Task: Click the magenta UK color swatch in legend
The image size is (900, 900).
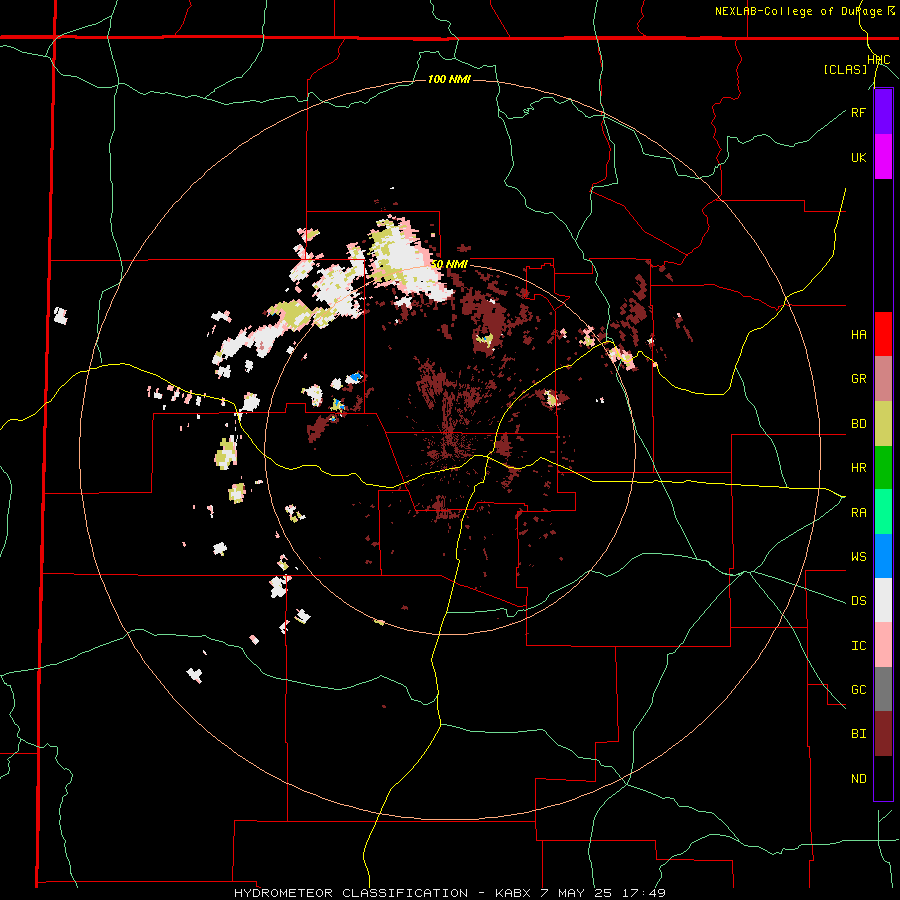Action: tap(883, 157)
